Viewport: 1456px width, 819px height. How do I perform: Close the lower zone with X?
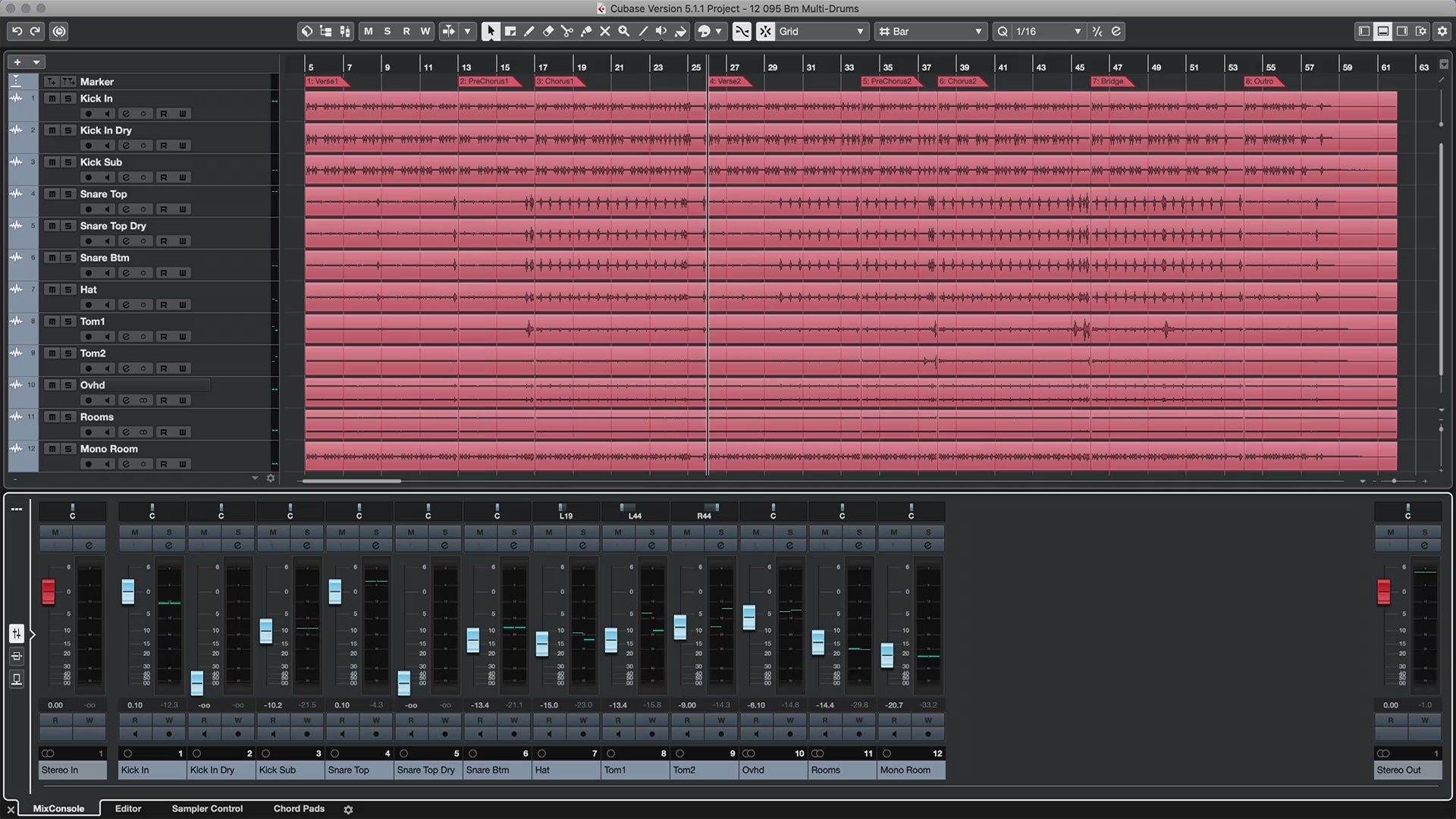coord(11,809)
